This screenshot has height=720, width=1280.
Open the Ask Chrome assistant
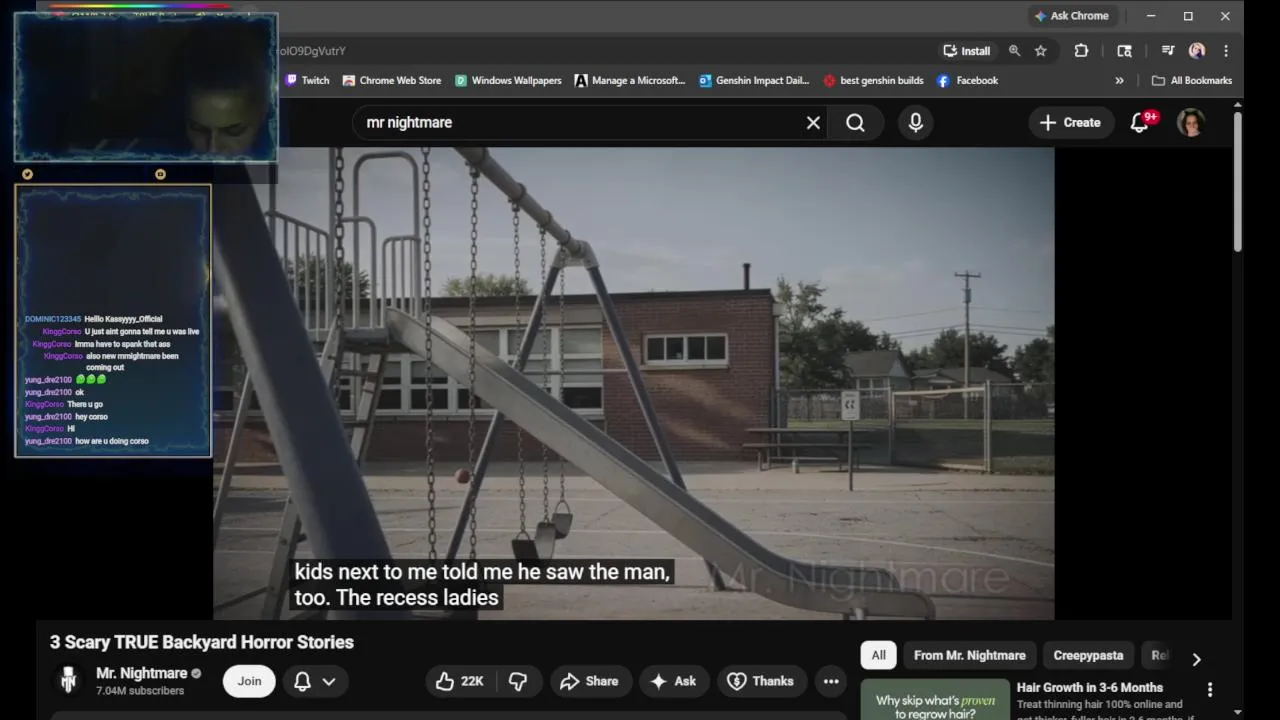click(x=1071, y=16)
